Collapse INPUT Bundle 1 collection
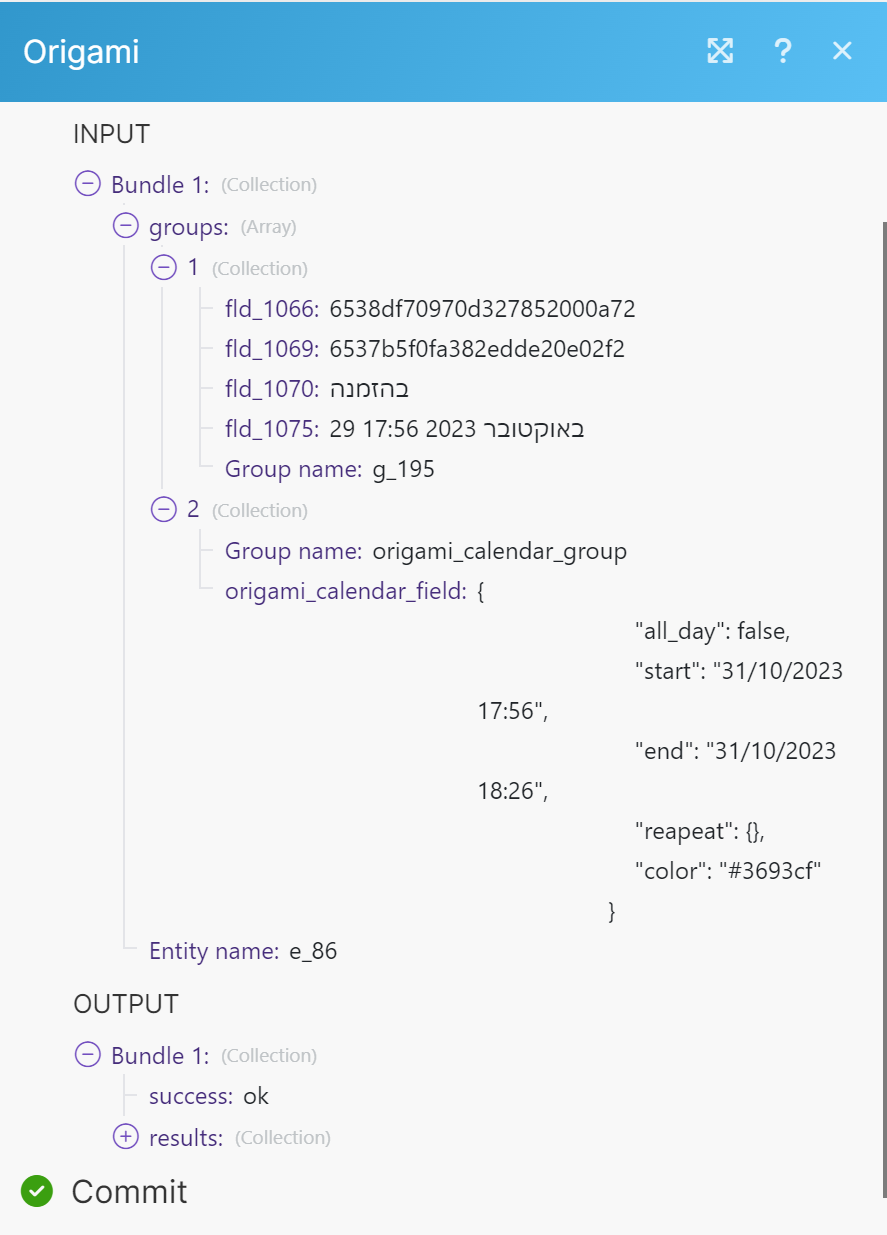Image resolution: width=887 pixels, height=1235 pixels. coord(88,184)
